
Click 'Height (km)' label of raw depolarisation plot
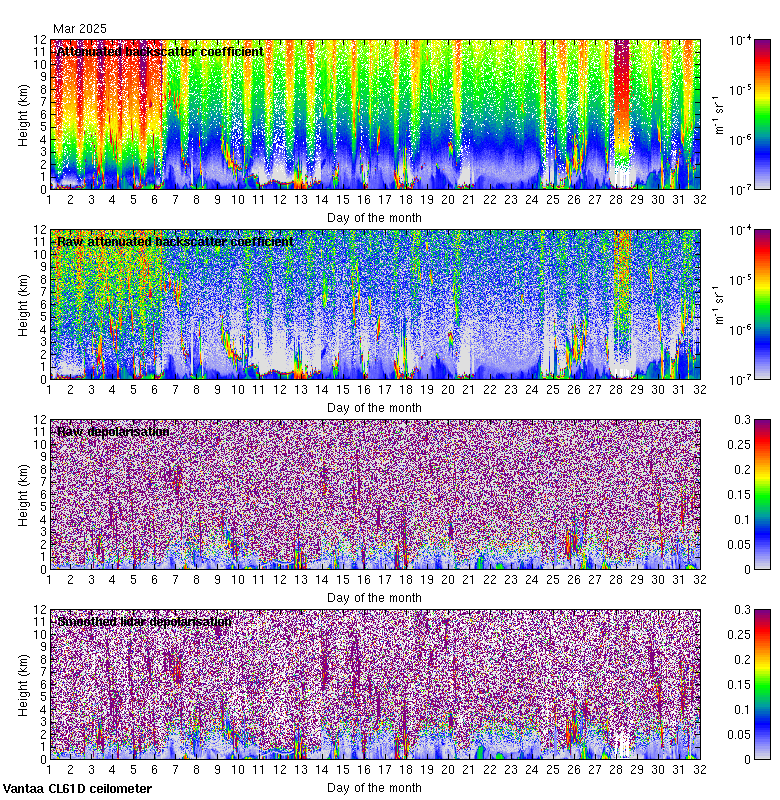[x=24, y=493]
